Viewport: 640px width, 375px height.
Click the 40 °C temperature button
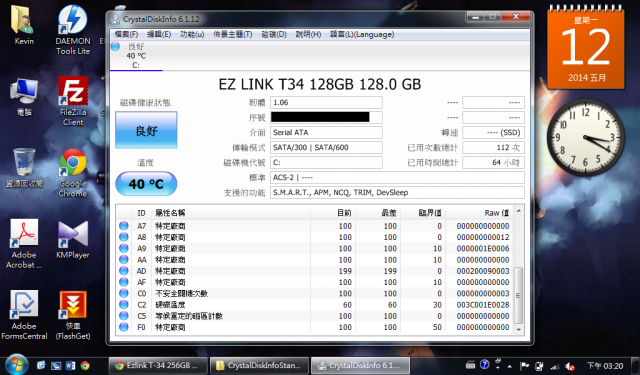(146, 184)
